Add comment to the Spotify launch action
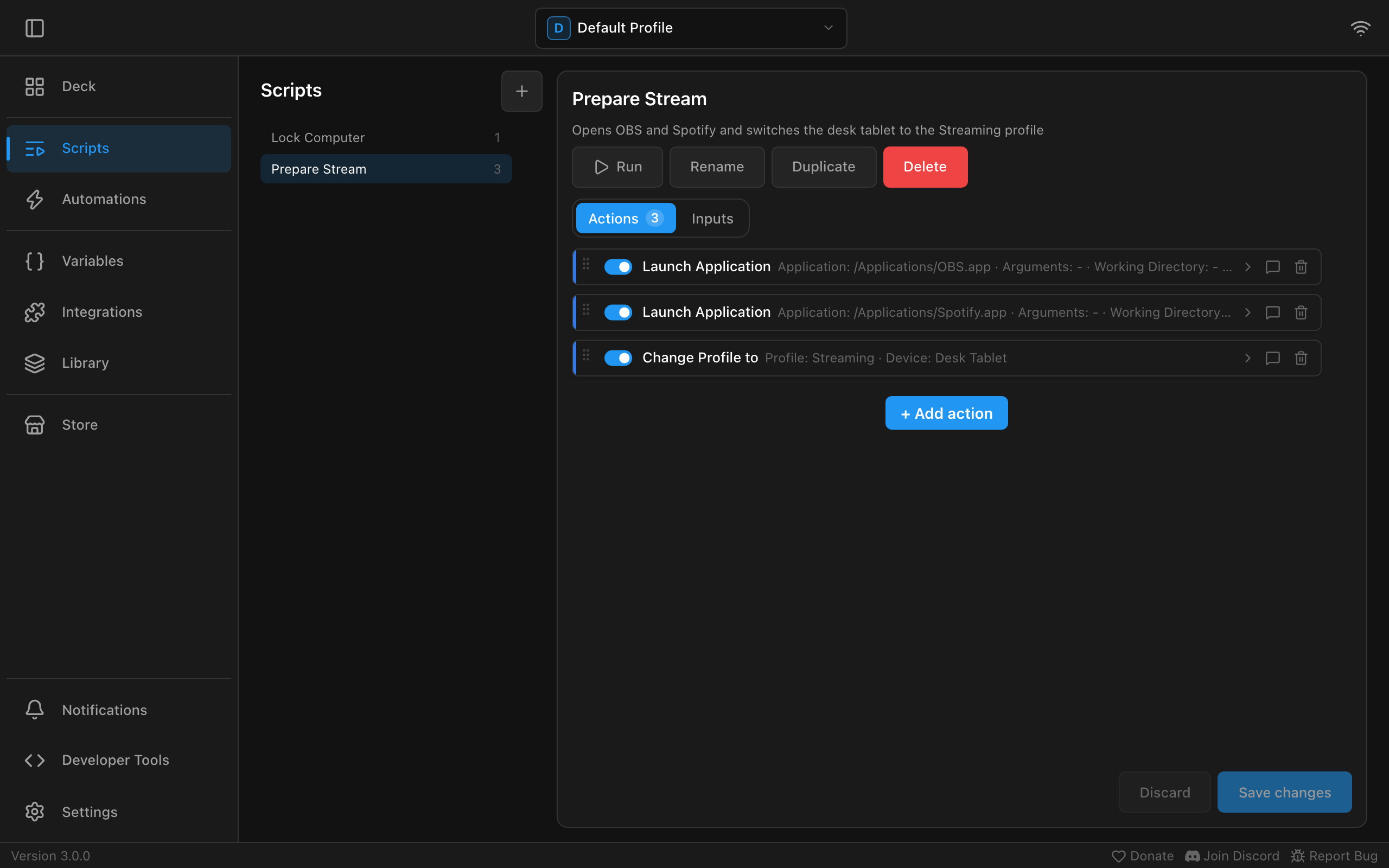 (1272, 312)
